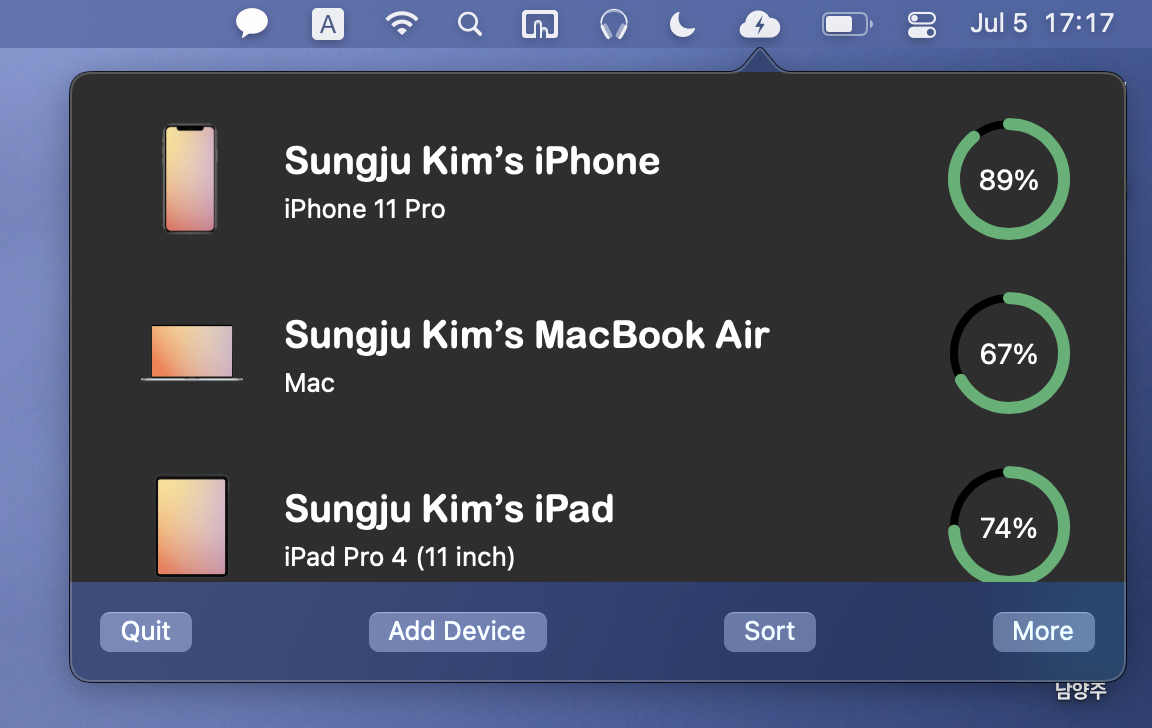Viewport: 1152px width, 728px height.
Task: Click the MacBook Air device thumbnail
Action: (192, 353)
